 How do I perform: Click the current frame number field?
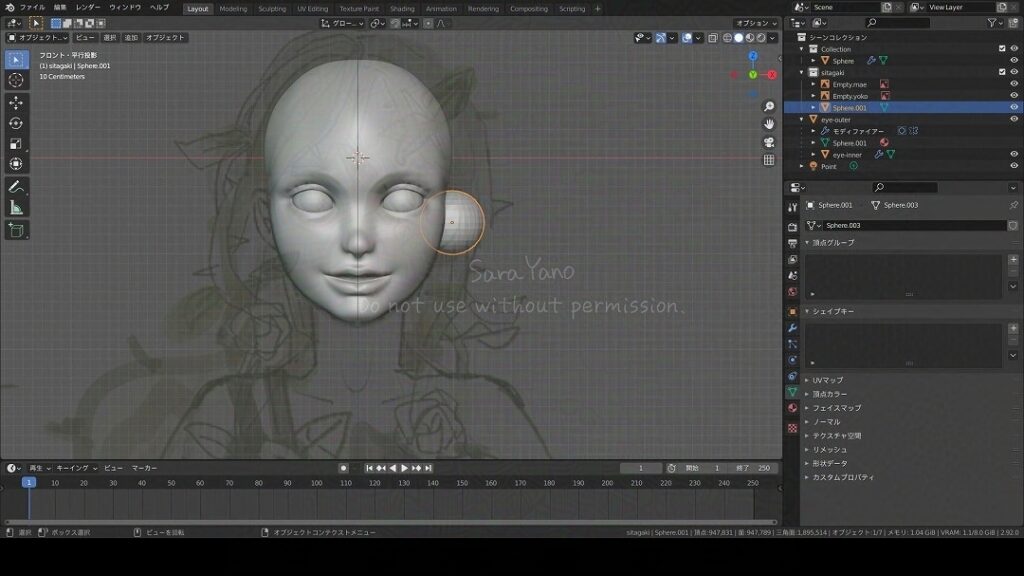click(641, 468)
